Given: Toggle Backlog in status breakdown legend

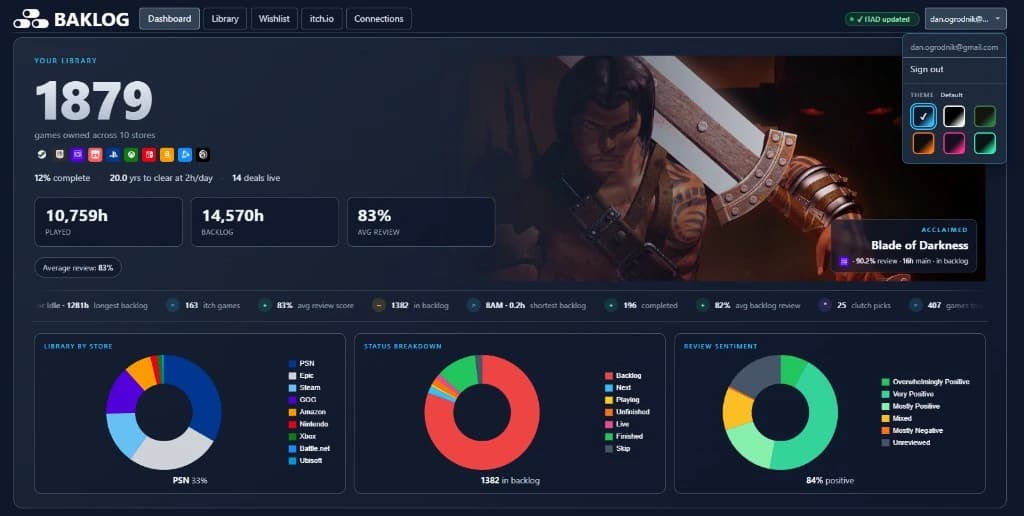Looking at the screenshot, I should [624, 376].
